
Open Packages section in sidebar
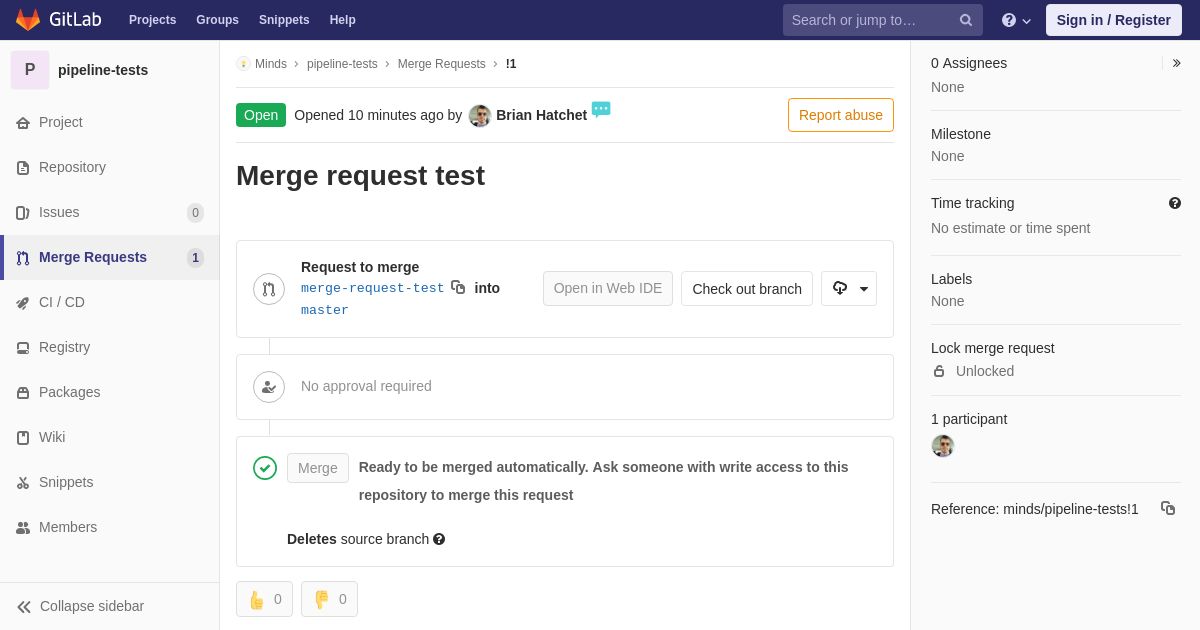coord(110,392)
